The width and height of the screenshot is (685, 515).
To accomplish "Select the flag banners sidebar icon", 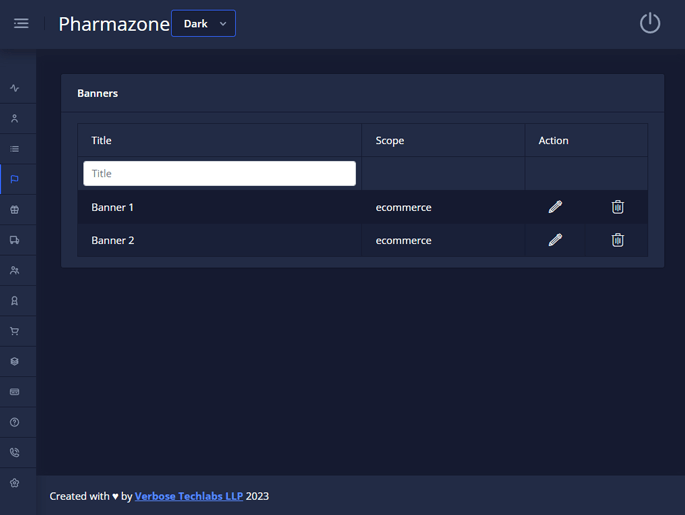I will pos(15,180).
